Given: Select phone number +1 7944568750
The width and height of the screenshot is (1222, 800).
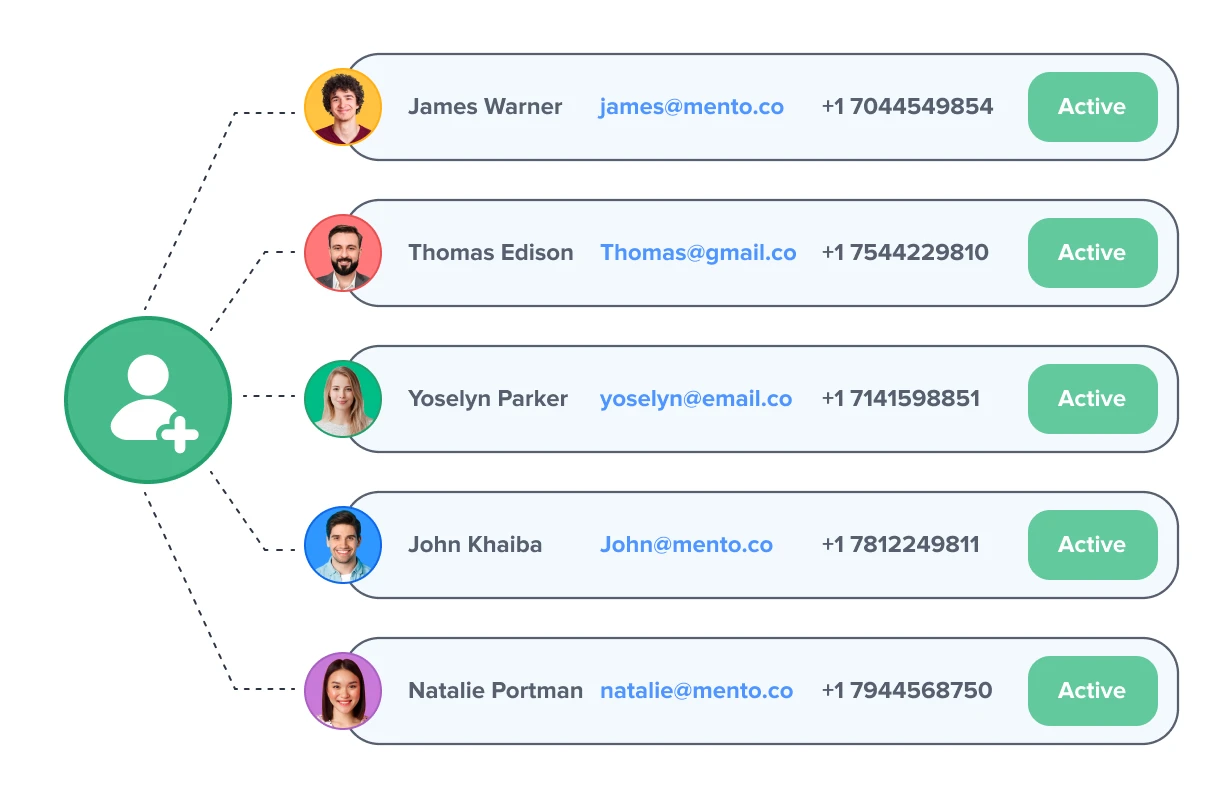Looking at the screenshot, I should [907, 691].
